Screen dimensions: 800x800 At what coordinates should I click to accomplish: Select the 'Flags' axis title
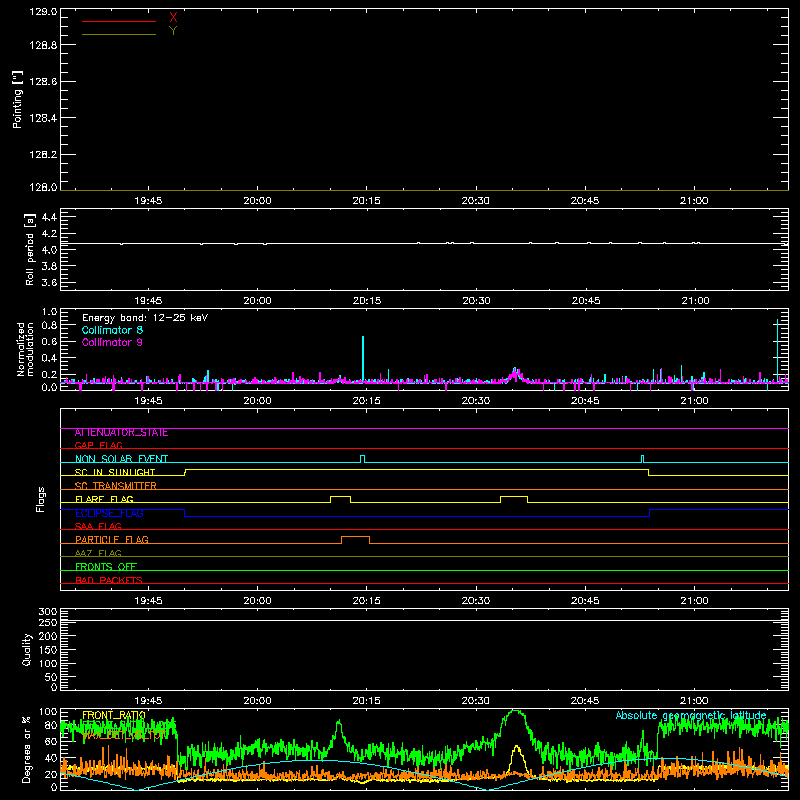coord(41,499)
